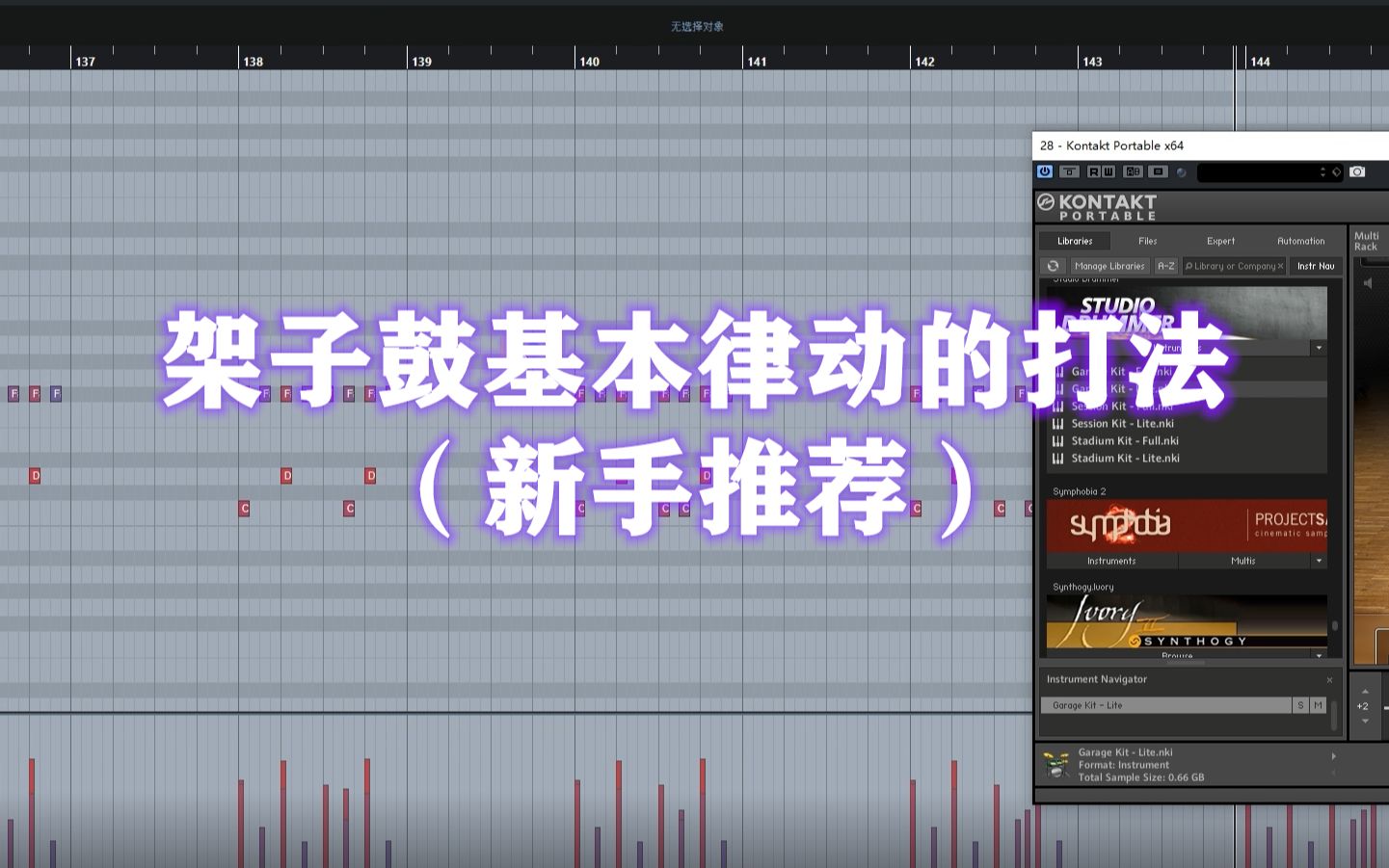This screenshot has width=1389, height=868.
Task: Click bar 138 on the ruler
Action: [253, 62]
